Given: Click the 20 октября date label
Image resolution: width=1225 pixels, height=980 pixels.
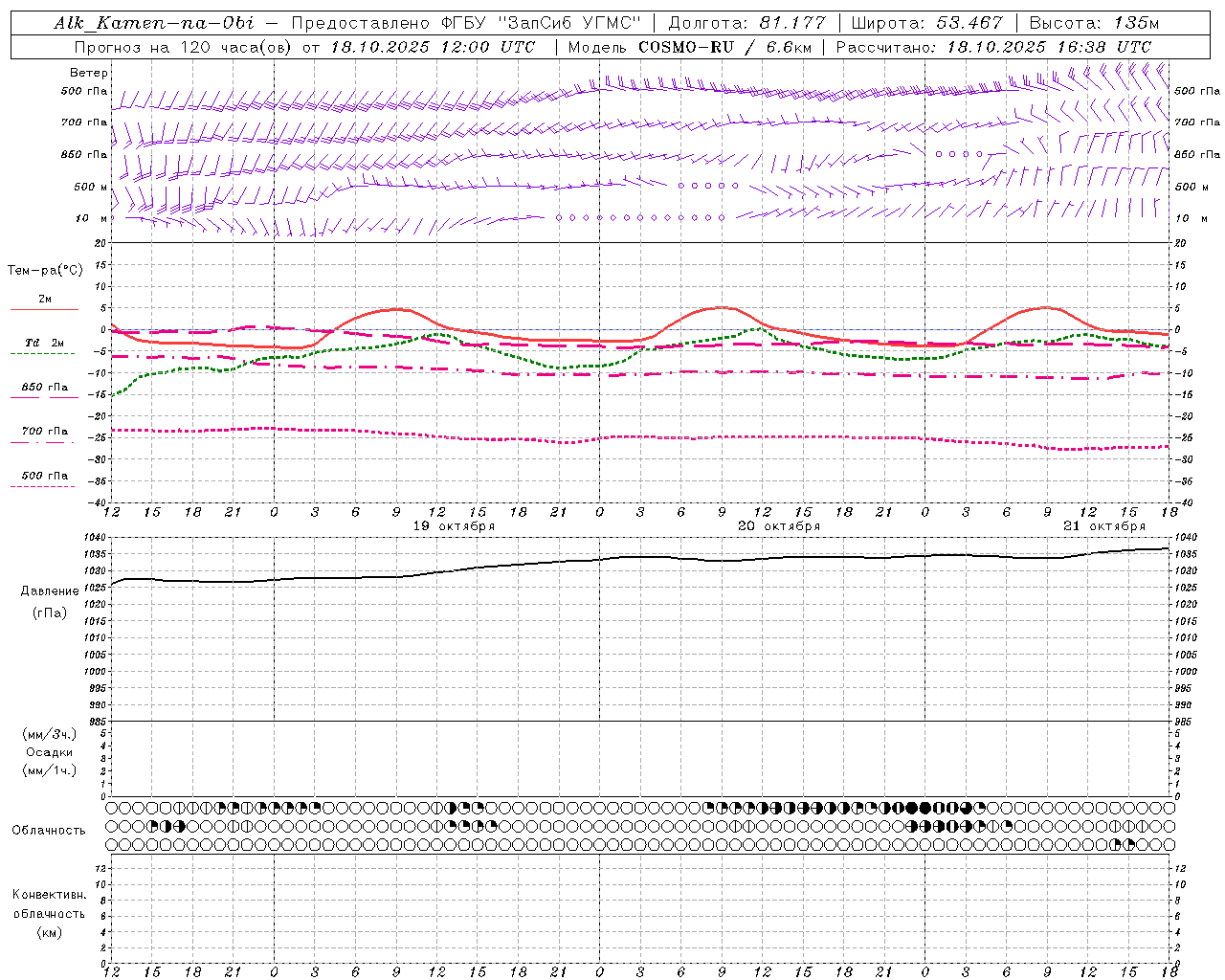Looking at the screenshot, I should (x=779, y=526).
